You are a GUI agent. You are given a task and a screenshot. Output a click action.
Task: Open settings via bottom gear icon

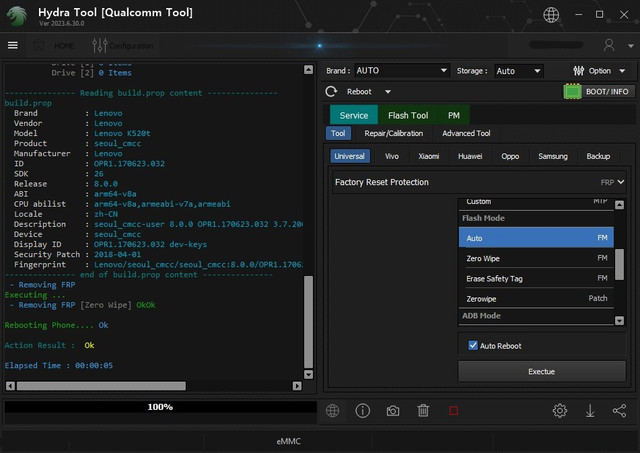tap(560, 411)
